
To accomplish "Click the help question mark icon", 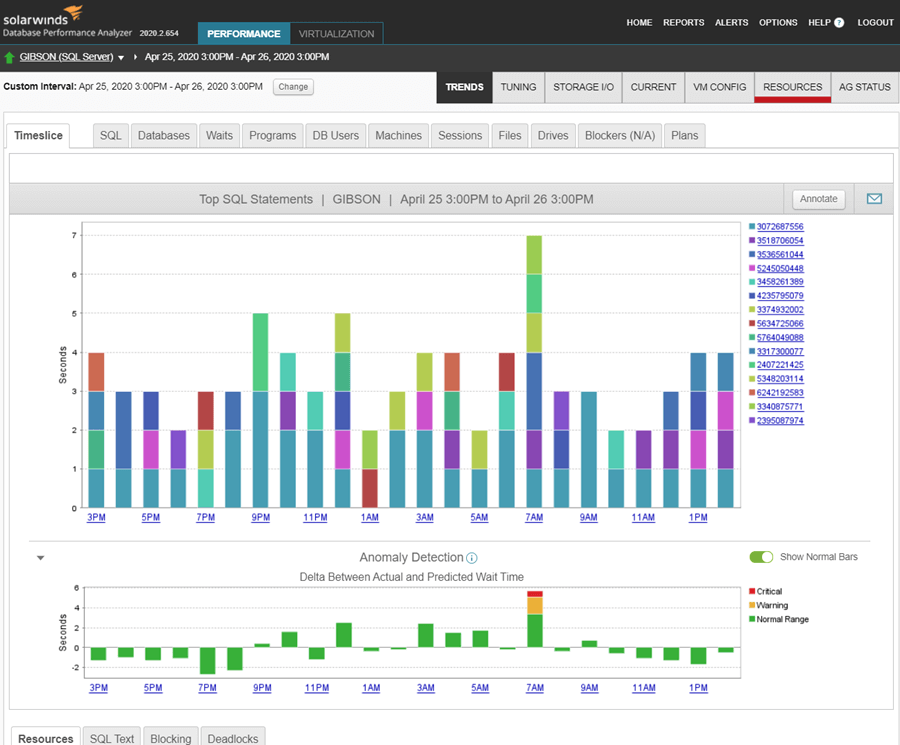I will tap(839, 22).
